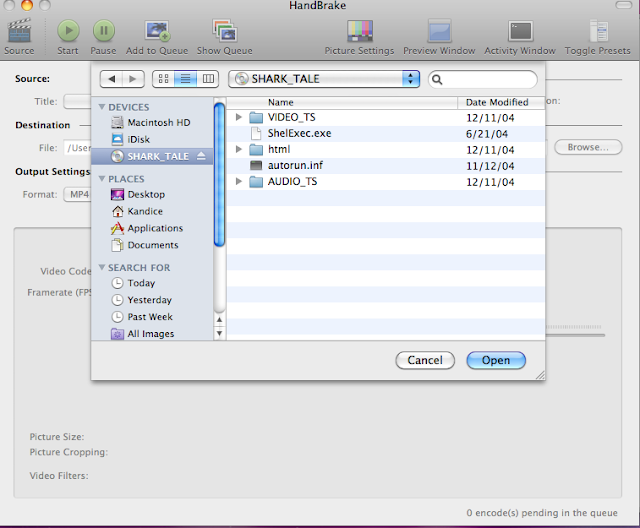Viewport: 640px width, 528px height.
Task: Go forward with the right arrow button
Action: [133, 79]
